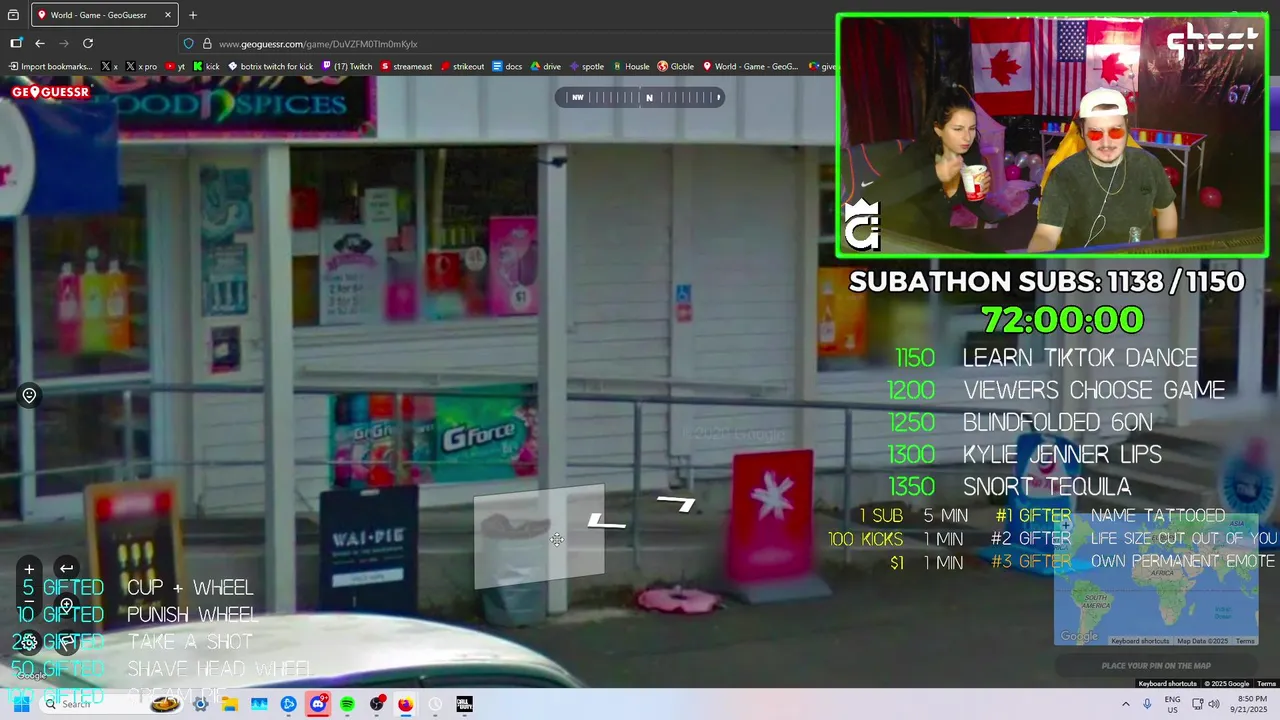
Task: Open street view Keyboard shortcuts link
Action: coord(1167,684)
